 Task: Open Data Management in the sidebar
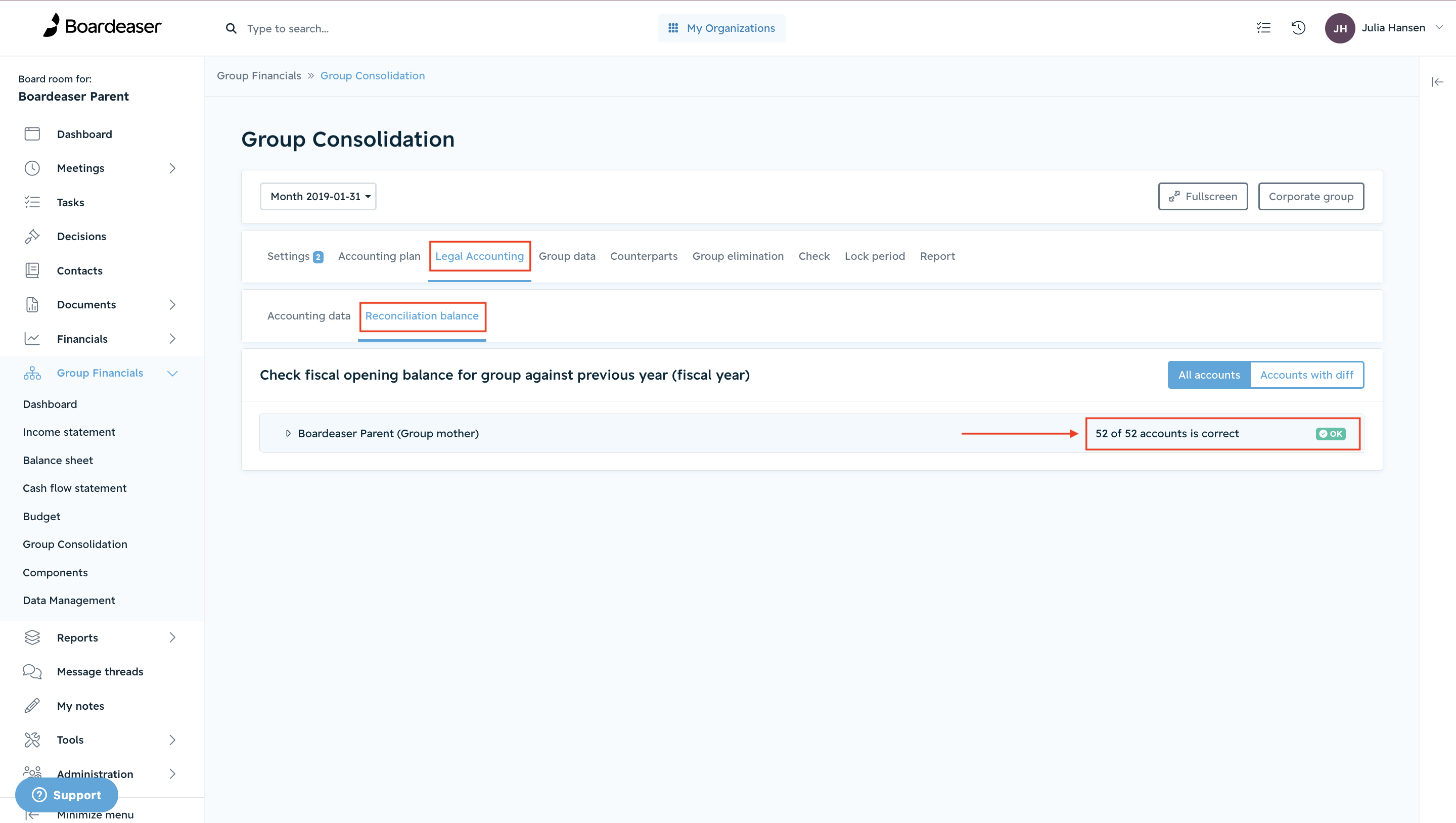point(69,600)
